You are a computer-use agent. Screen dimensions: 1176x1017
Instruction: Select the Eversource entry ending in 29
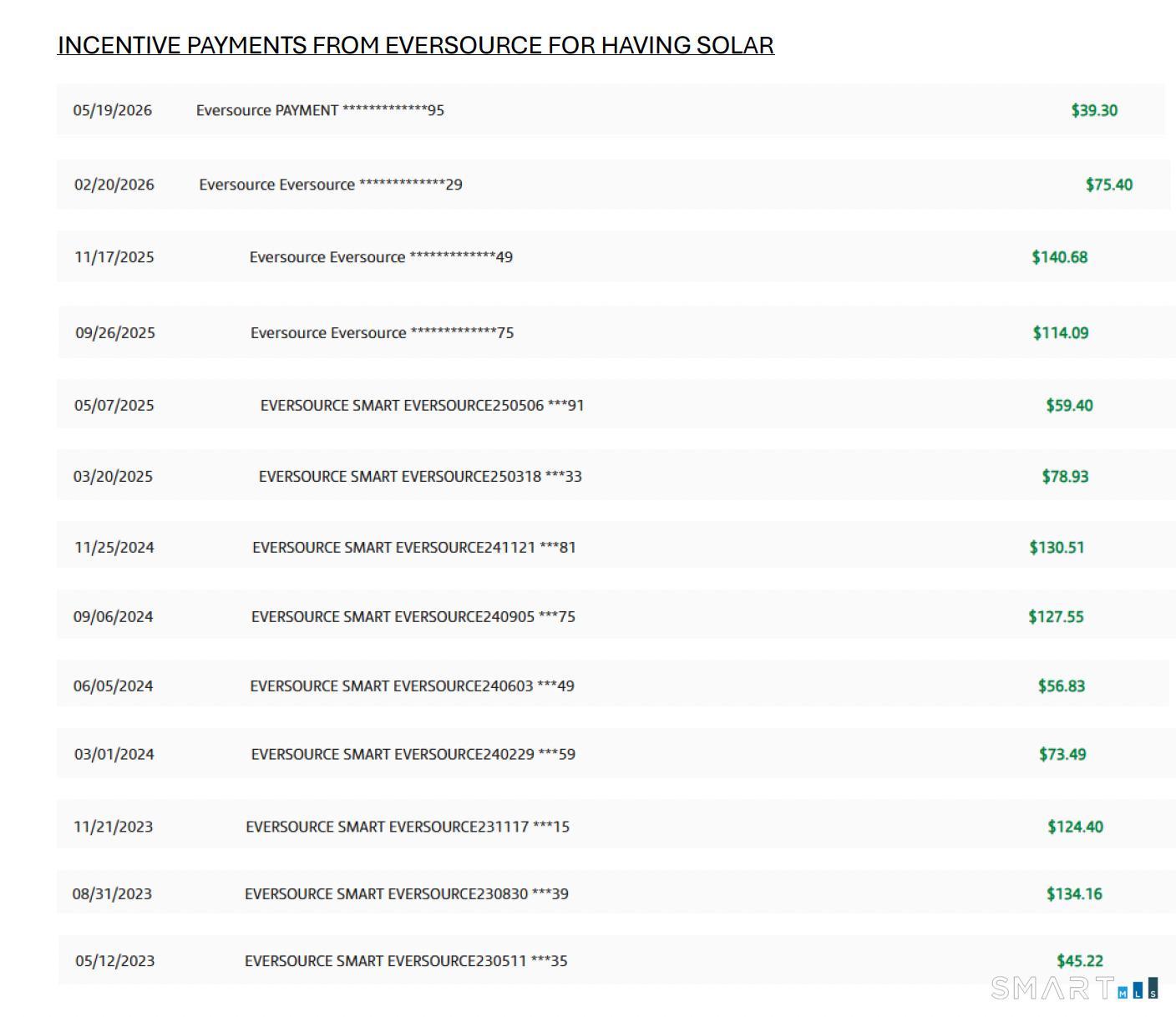(331, 185)
